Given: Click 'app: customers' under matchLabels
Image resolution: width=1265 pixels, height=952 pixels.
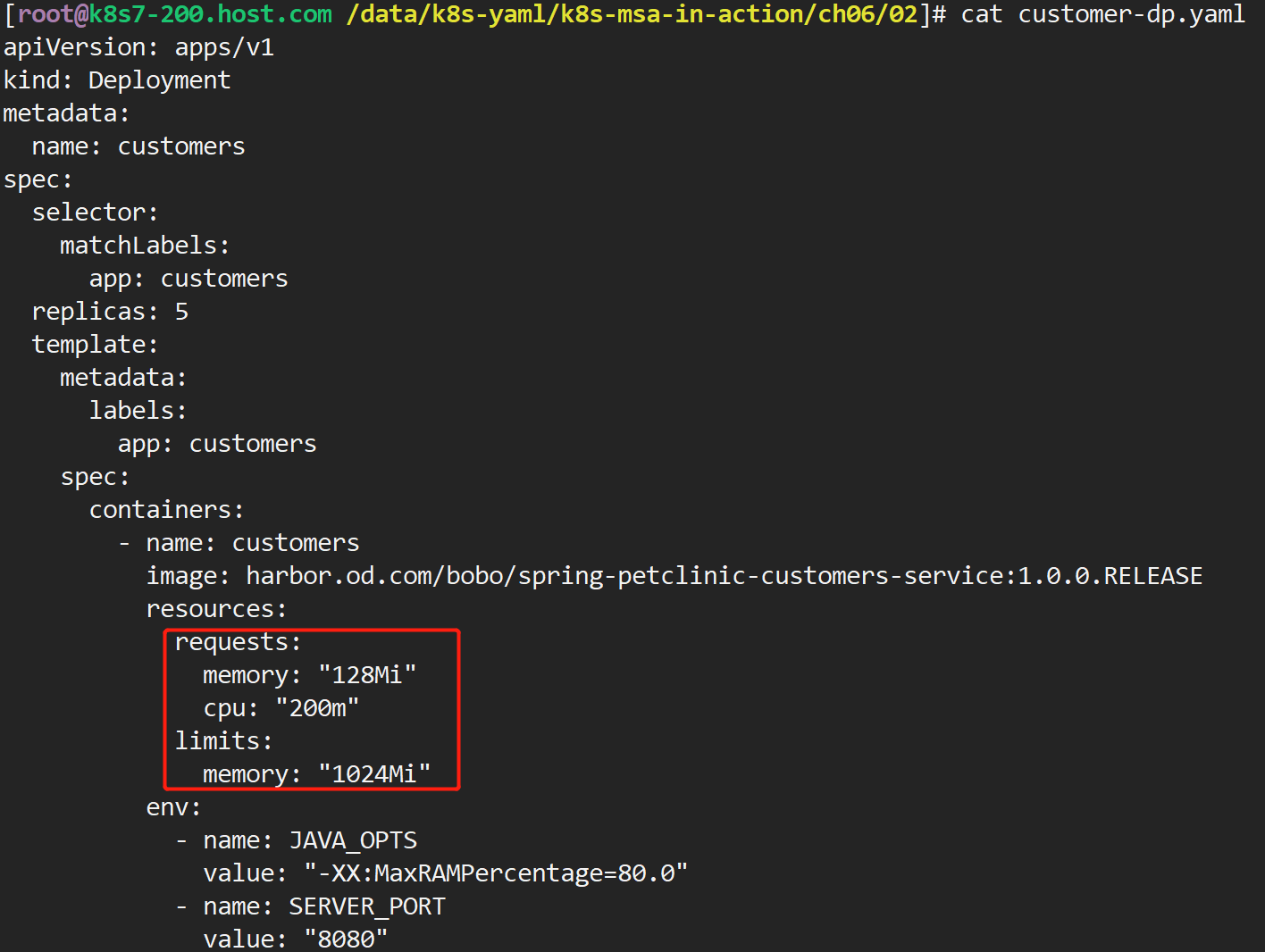Looking at the screenshot, I should [x=188, y=279].
